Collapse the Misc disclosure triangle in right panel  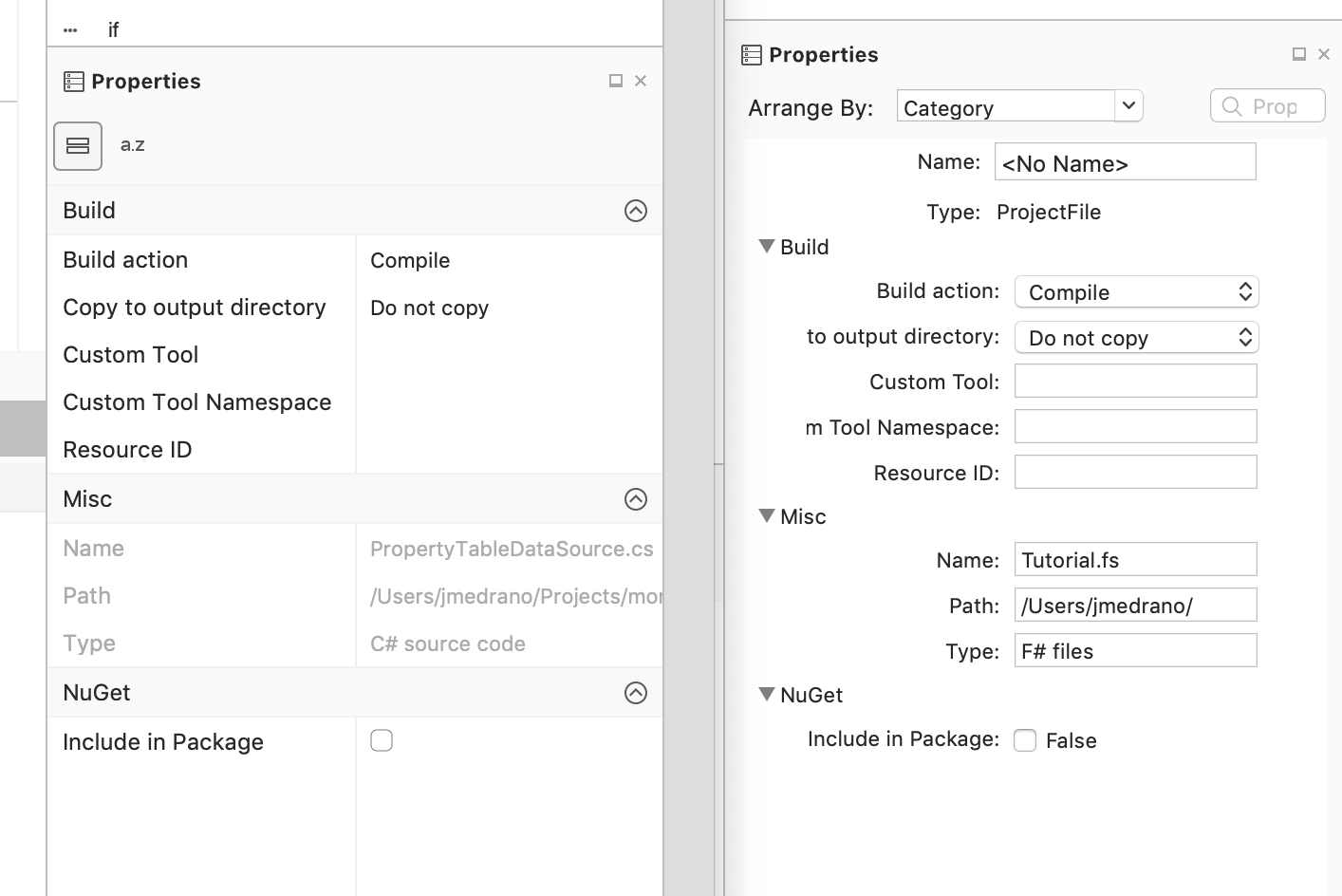coord(765,515)
